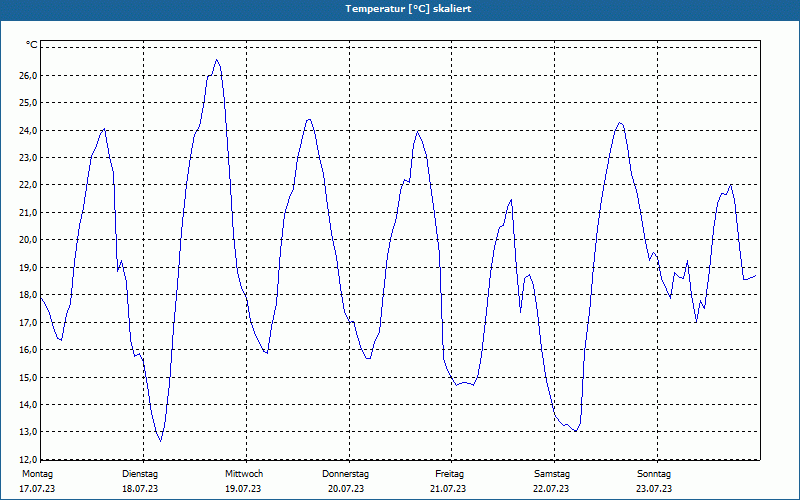This screenshot has width=800, height=500.
Task: Click the 22.07.23 date label
Action: click(x=551, y=489)
